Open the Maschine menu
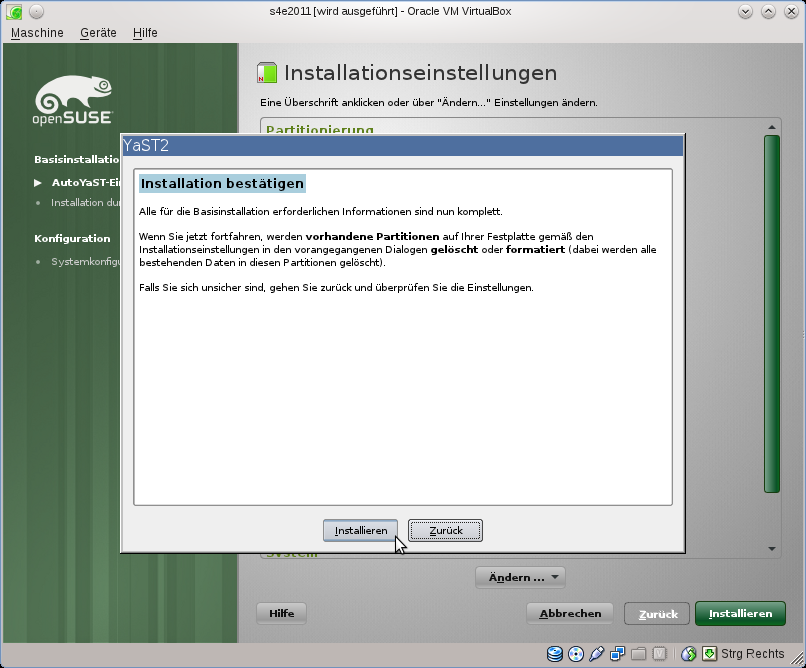The height and width of the screenshot is (668, 806). (37, 33)
